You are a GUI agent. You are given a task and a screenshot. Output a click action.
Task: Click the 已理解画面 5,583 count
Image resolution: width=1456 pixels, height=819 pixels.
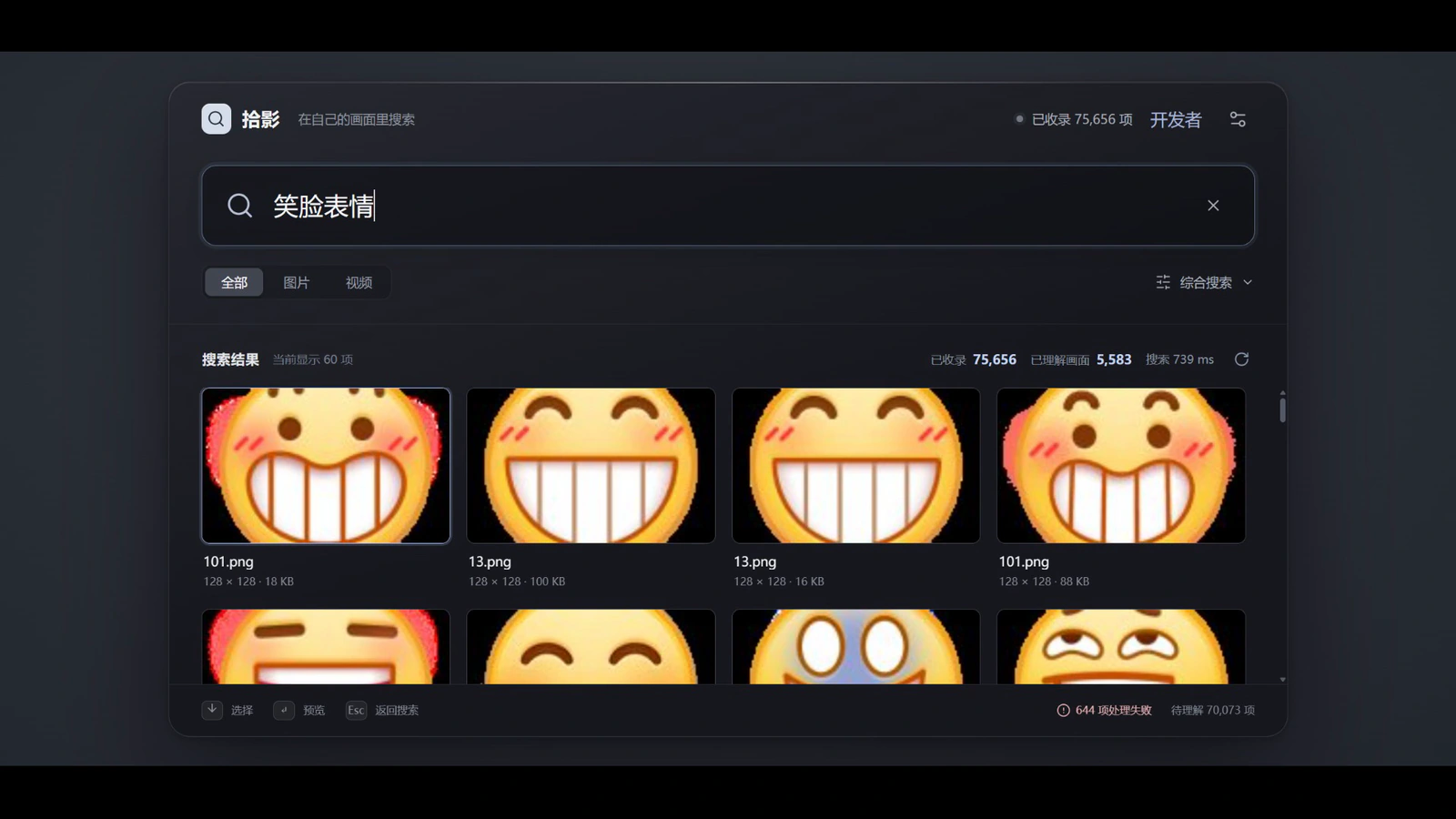pyautogui.click(x=1081, y=359)
